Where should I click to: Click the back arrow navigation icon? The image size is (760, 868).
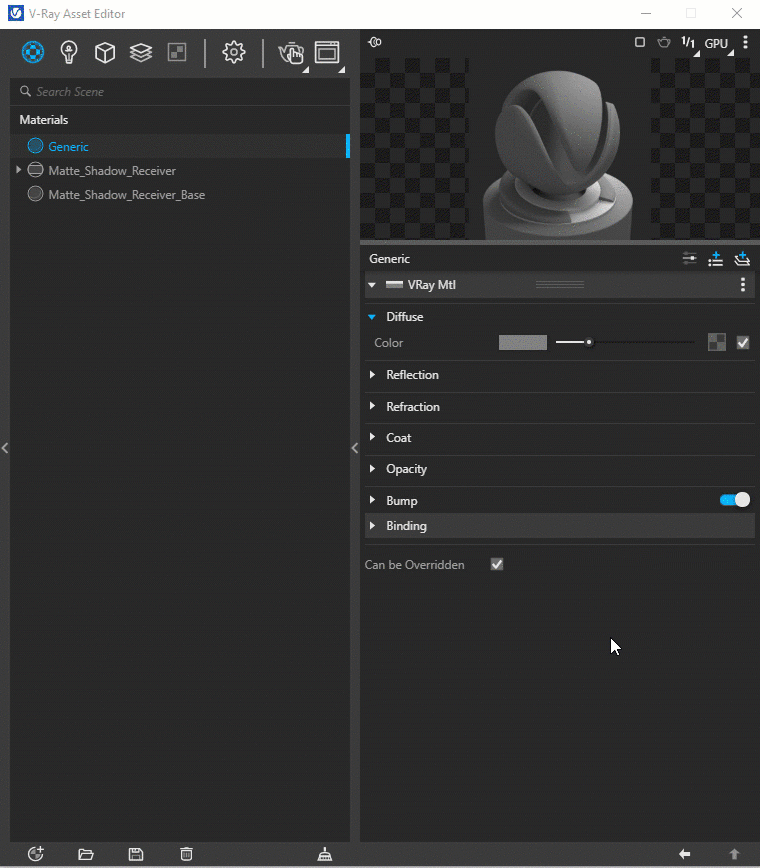(x=685, y=854)
